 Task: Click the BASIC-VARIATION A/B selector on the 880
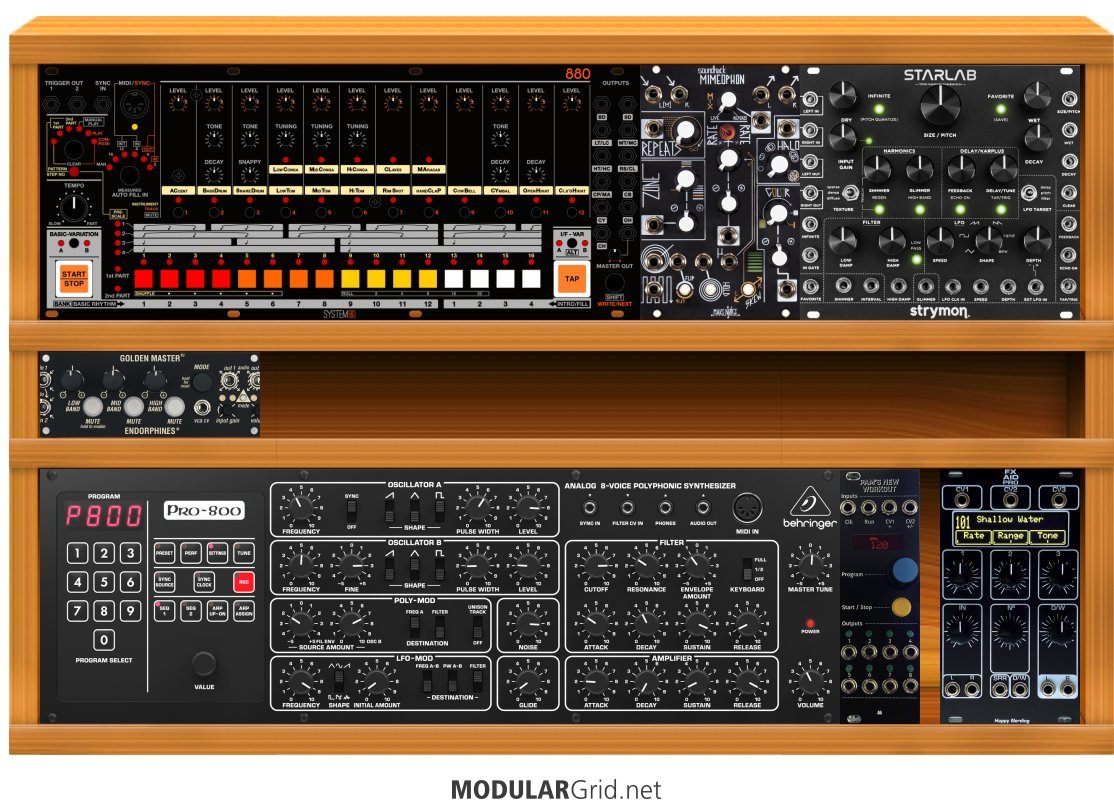pyautogui.click(x=74, y=243)
